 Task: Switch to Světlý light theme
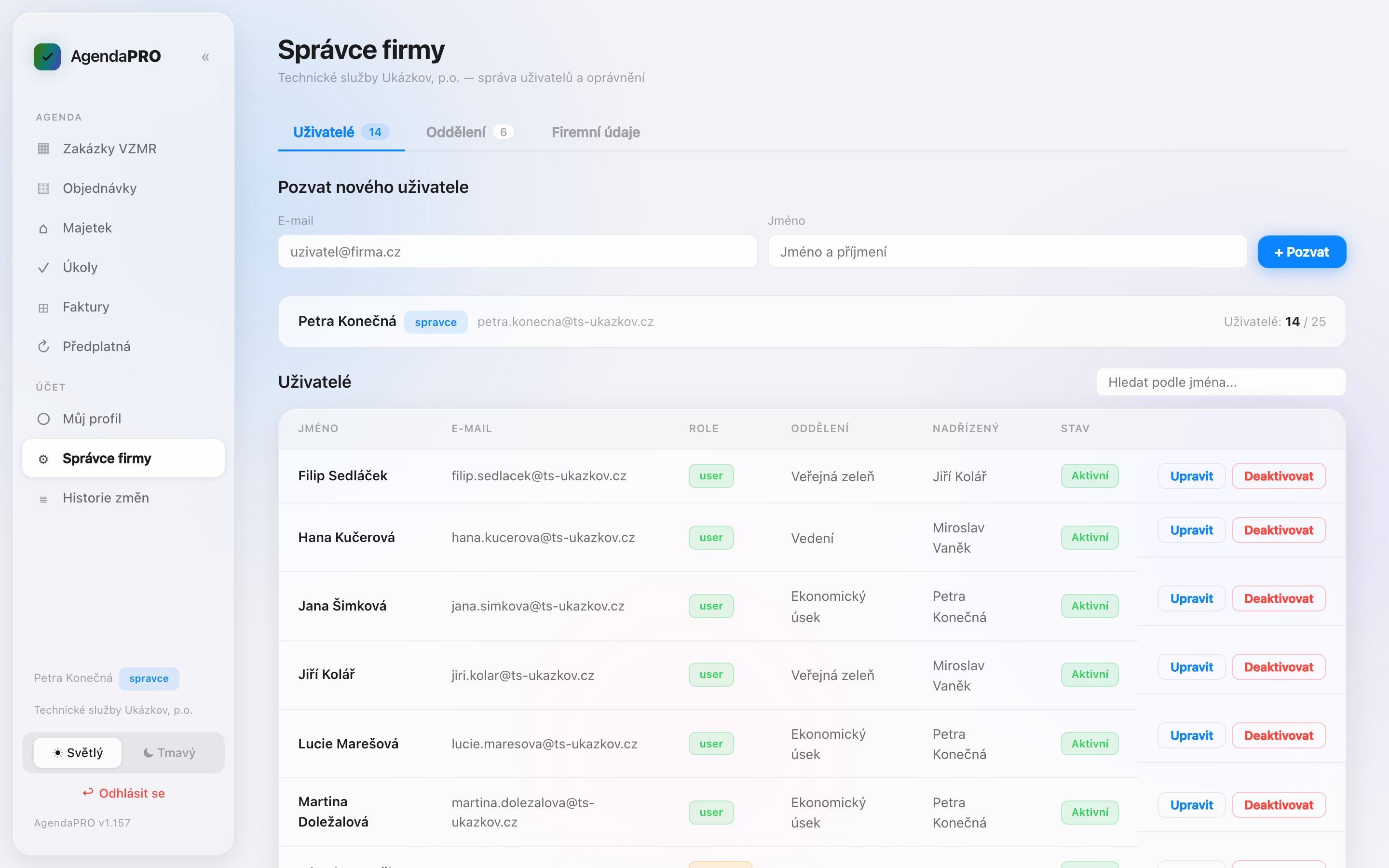pos(78,753)
